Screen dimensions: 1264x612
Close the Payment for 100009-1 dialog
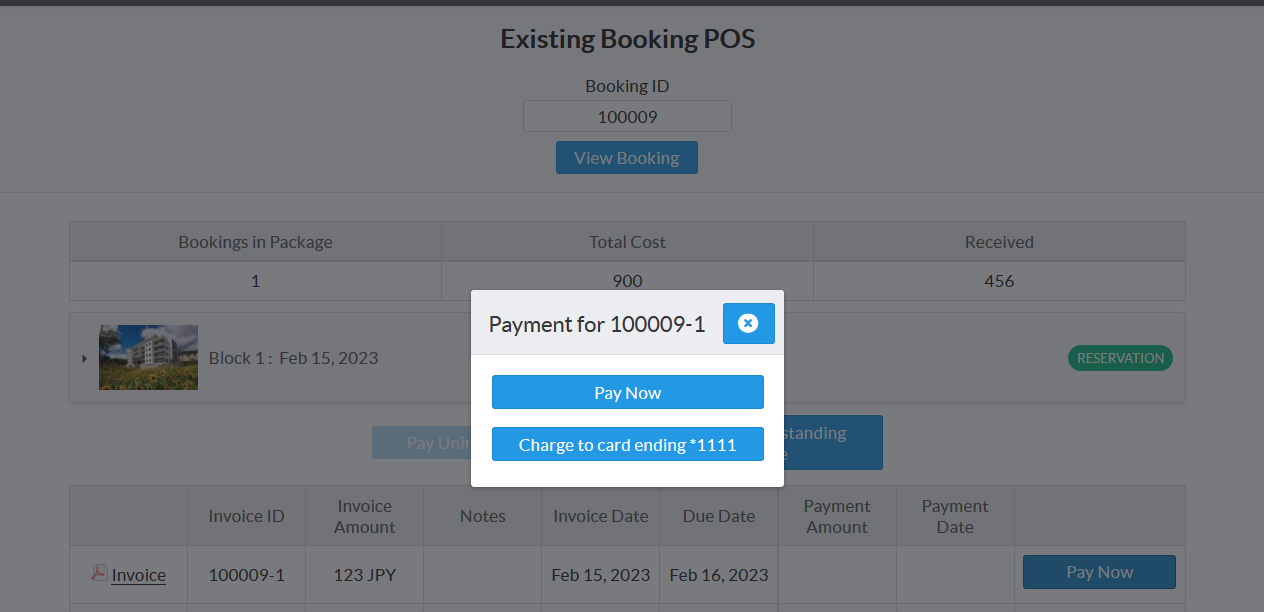pyautogui.click(x=748, y=323)
